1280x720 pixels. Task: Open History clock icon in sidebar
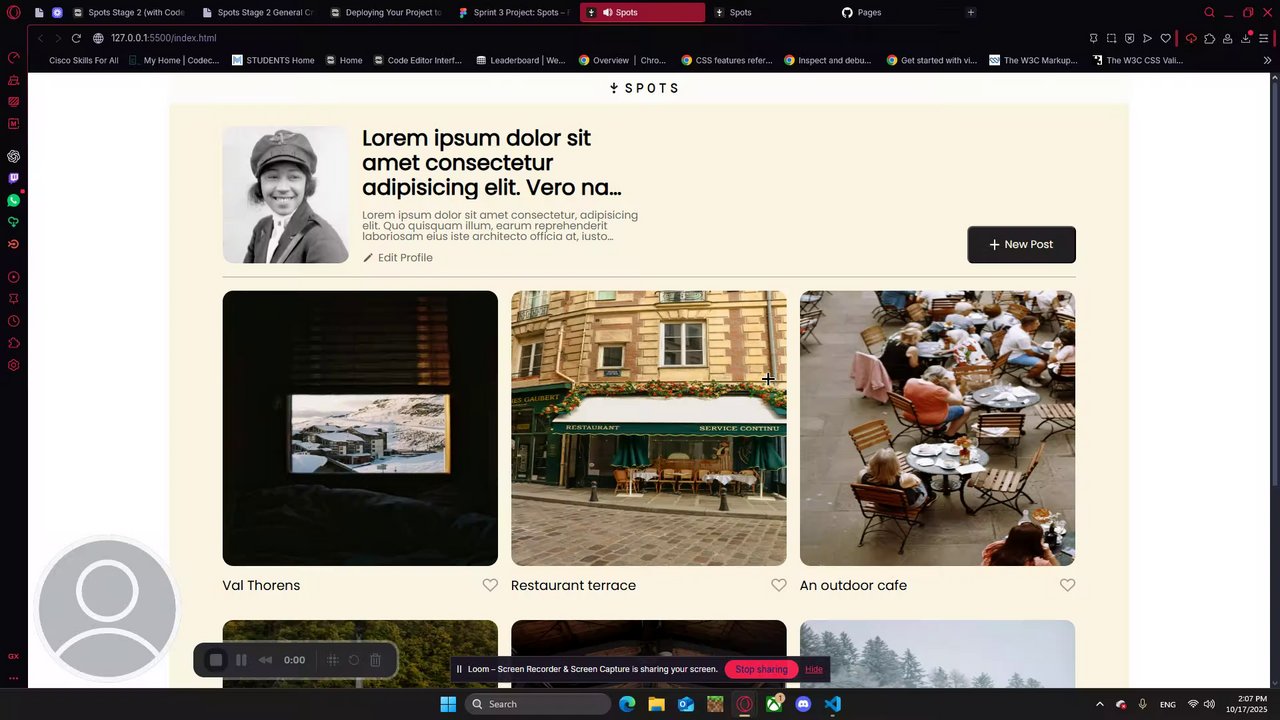(x=14, y=321)
